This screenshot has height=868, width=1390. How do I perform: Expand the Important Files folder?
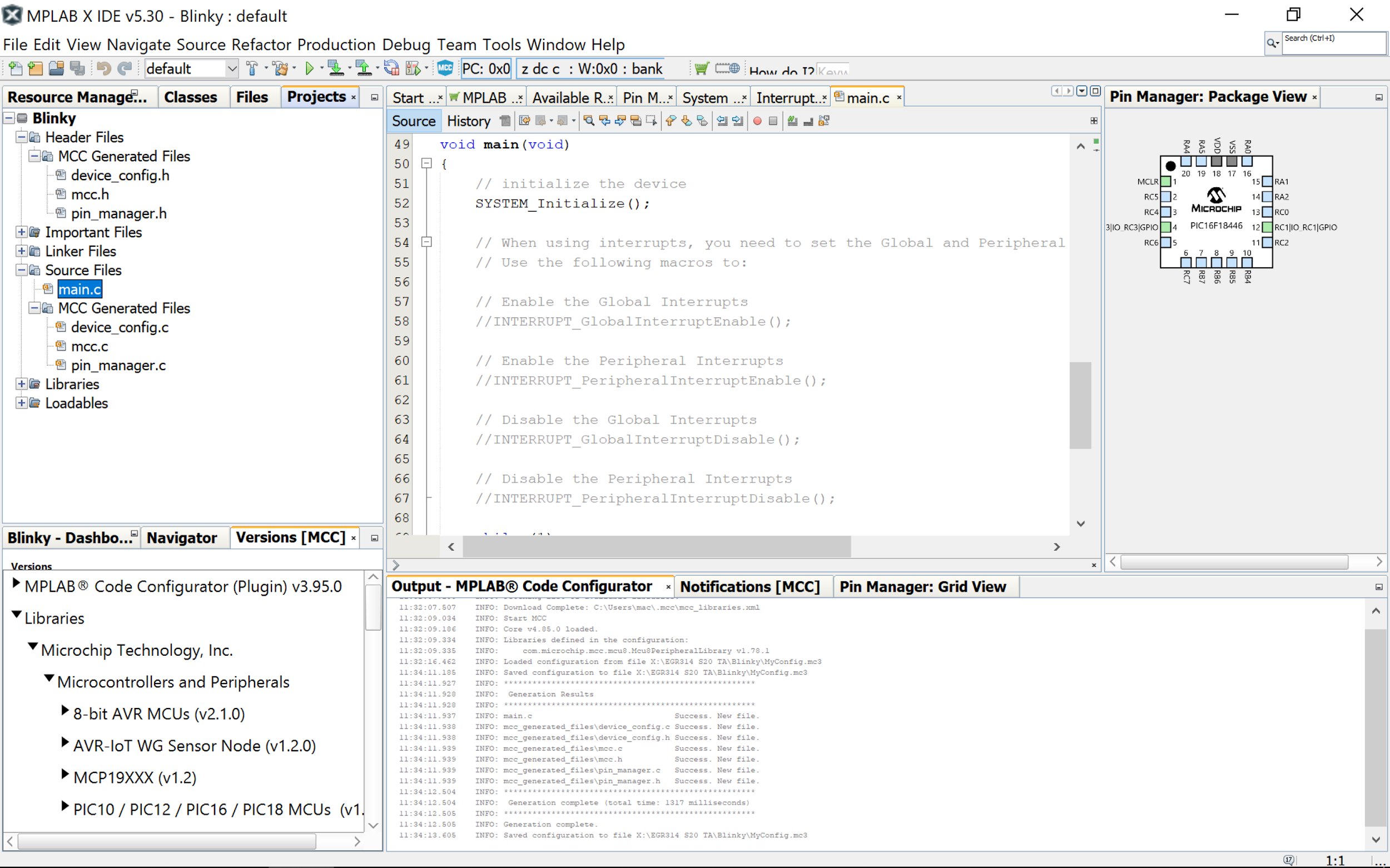[21, 232]
